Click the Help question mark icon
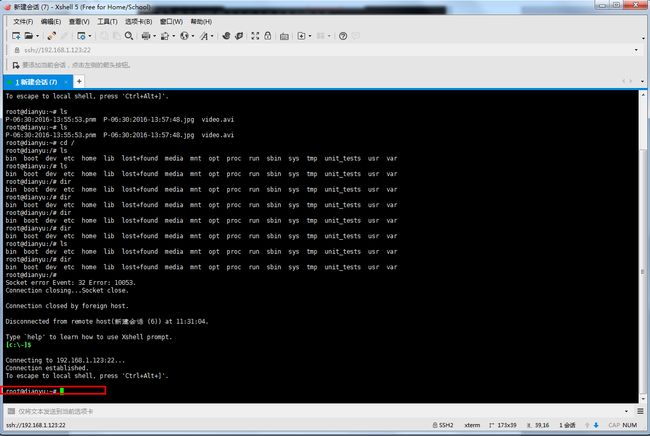The image size is (650, 436). click(343, 36)
